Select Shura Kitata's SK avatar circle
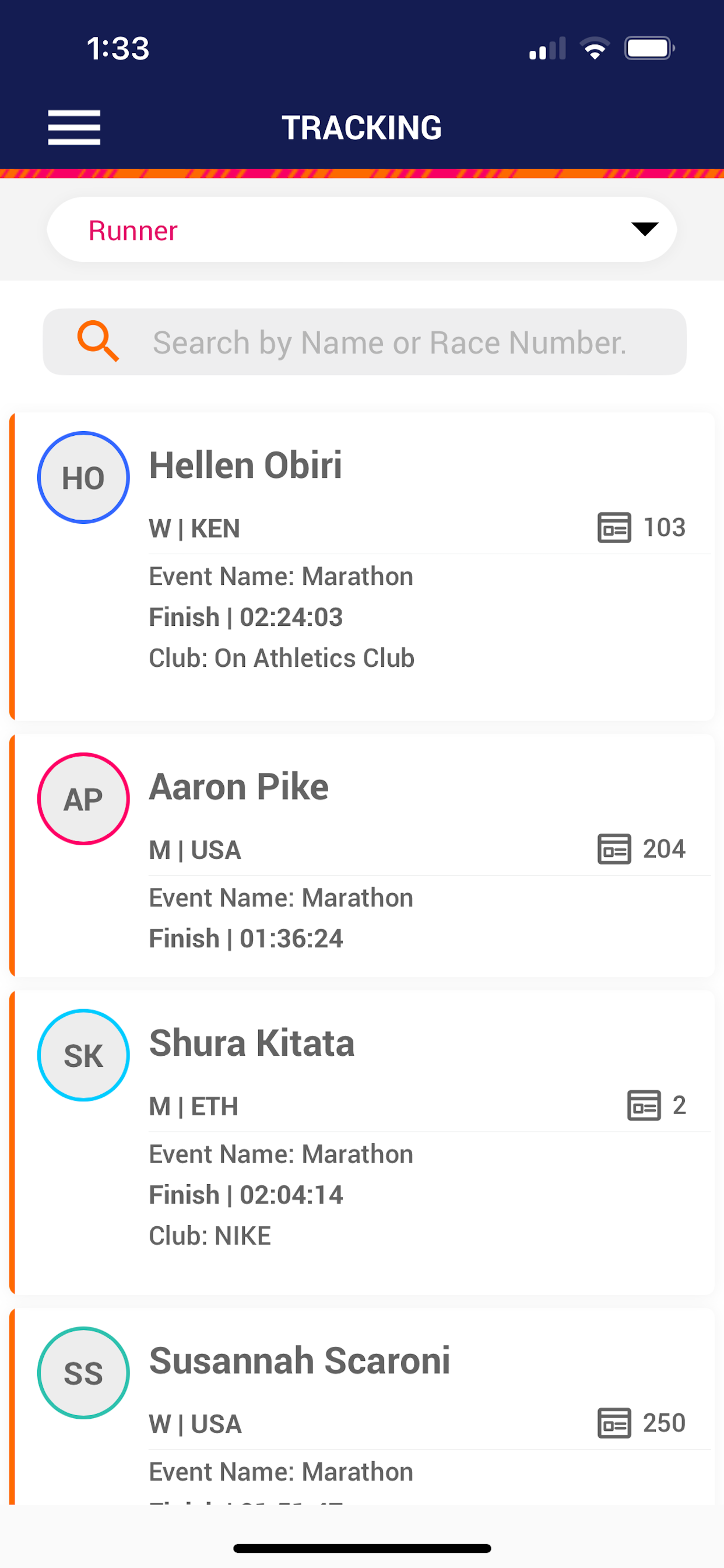This screenshot has width=724, height=1568. pos(83,1055)
